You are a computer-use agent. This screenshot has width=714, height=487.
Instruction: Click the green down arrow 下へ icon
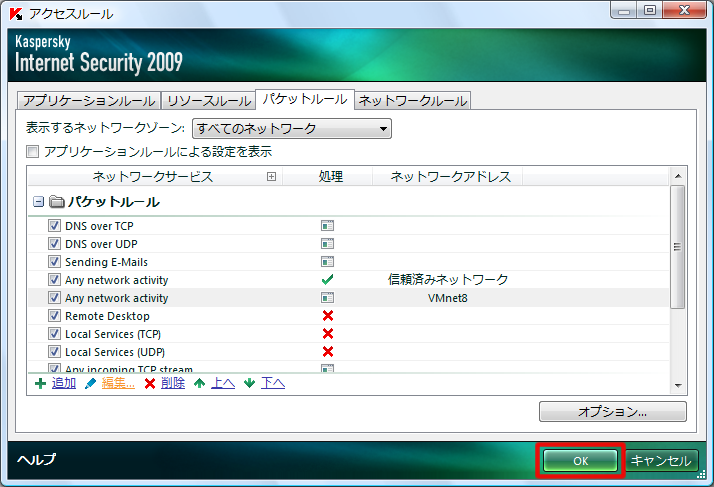[249, 383]
